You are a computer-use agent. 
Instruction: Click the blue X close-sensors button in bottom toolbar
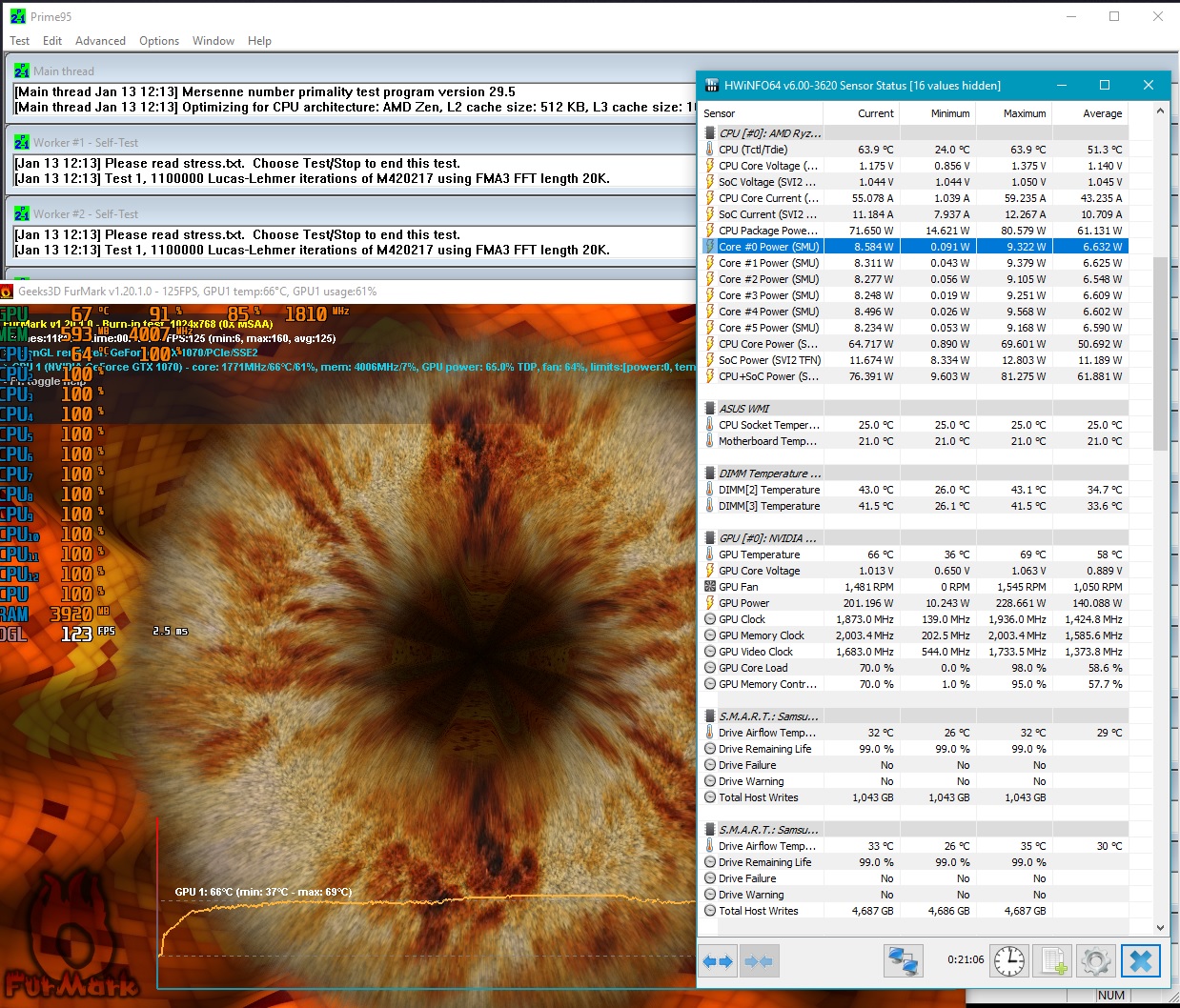(x=1141, y=961)
